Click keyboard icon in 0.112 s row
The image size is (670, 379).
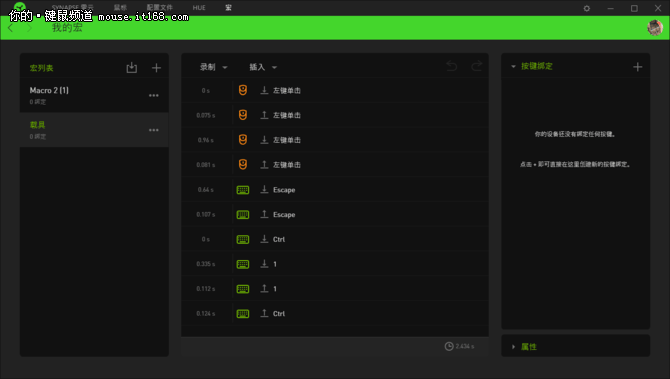(x=243, y=289)
